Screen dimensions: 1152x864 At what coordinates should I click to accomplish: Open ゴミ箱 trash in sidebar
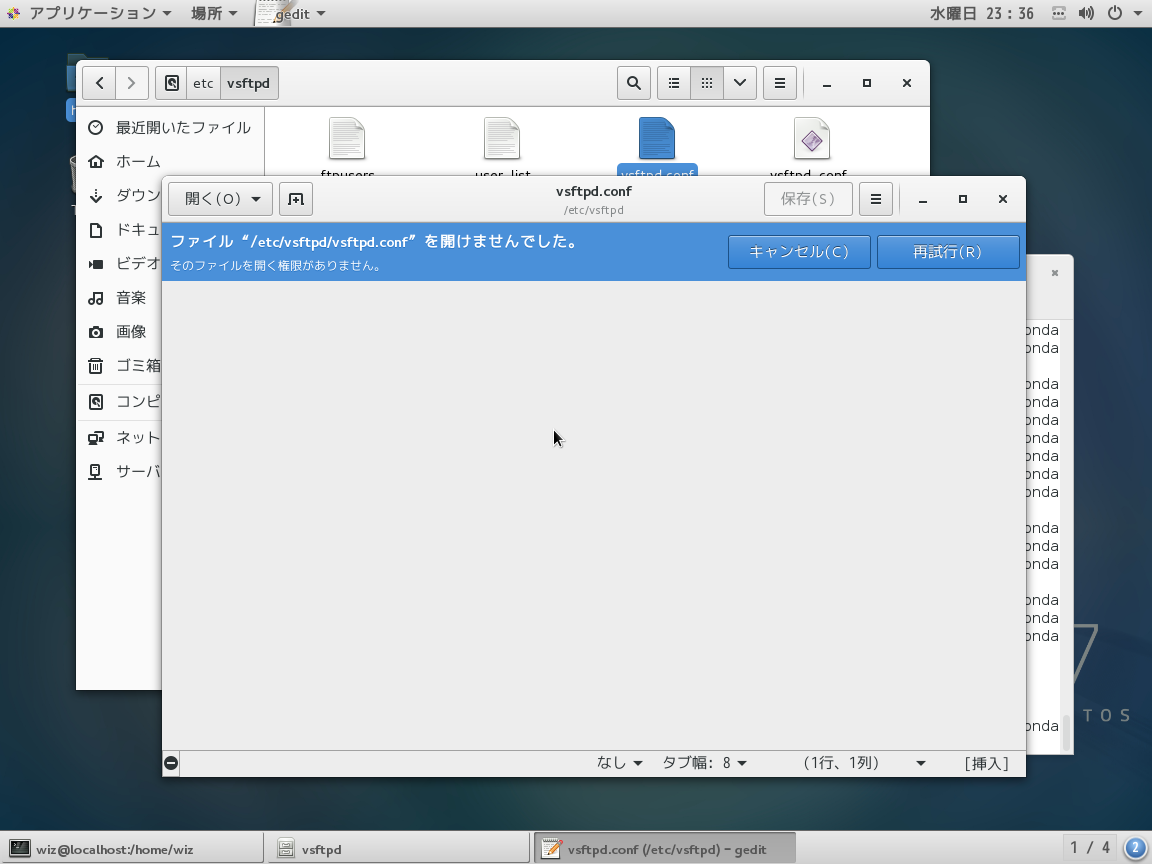click(121, 366)
